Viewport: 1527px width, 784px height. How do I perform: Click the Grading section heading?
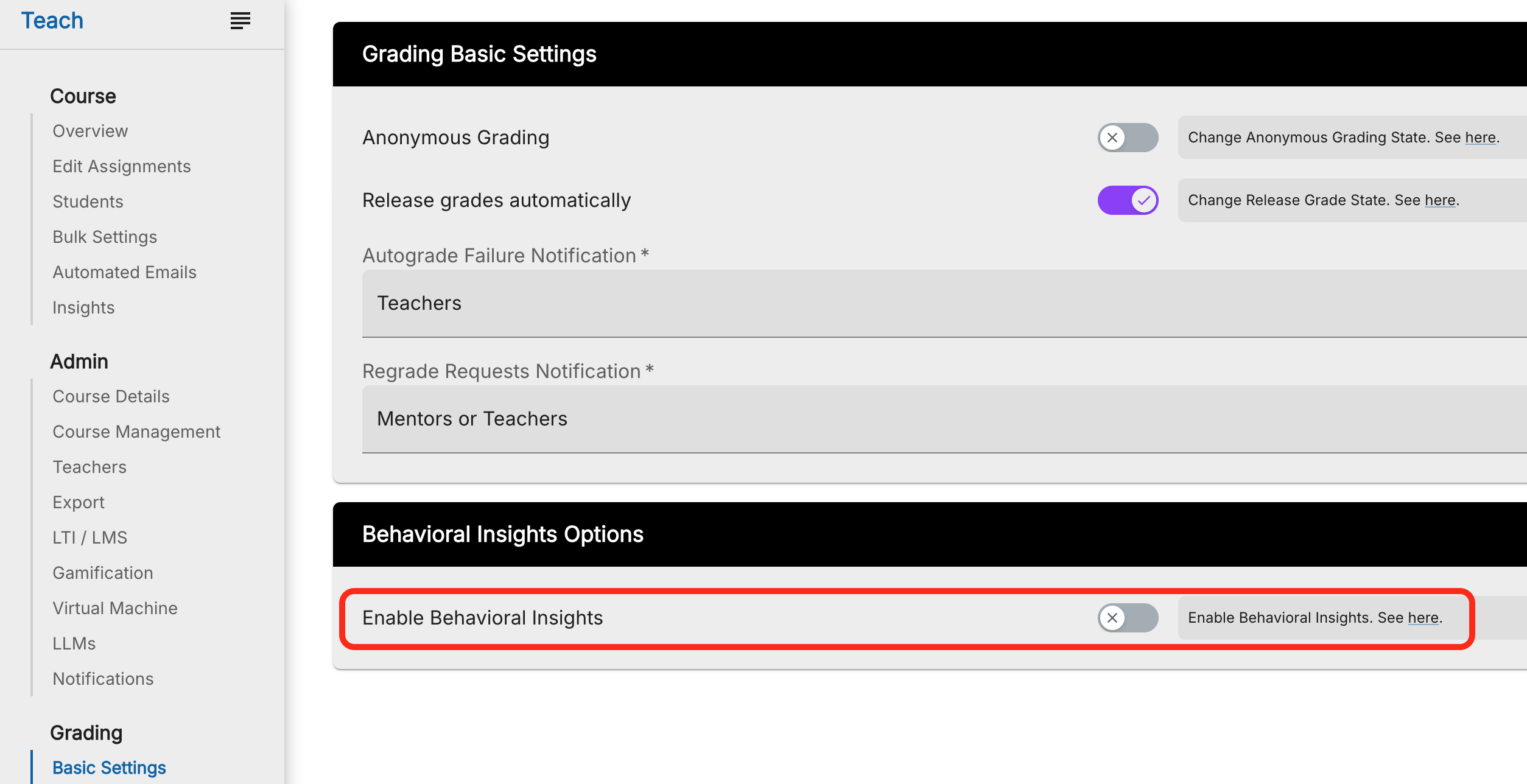(86, 733)
